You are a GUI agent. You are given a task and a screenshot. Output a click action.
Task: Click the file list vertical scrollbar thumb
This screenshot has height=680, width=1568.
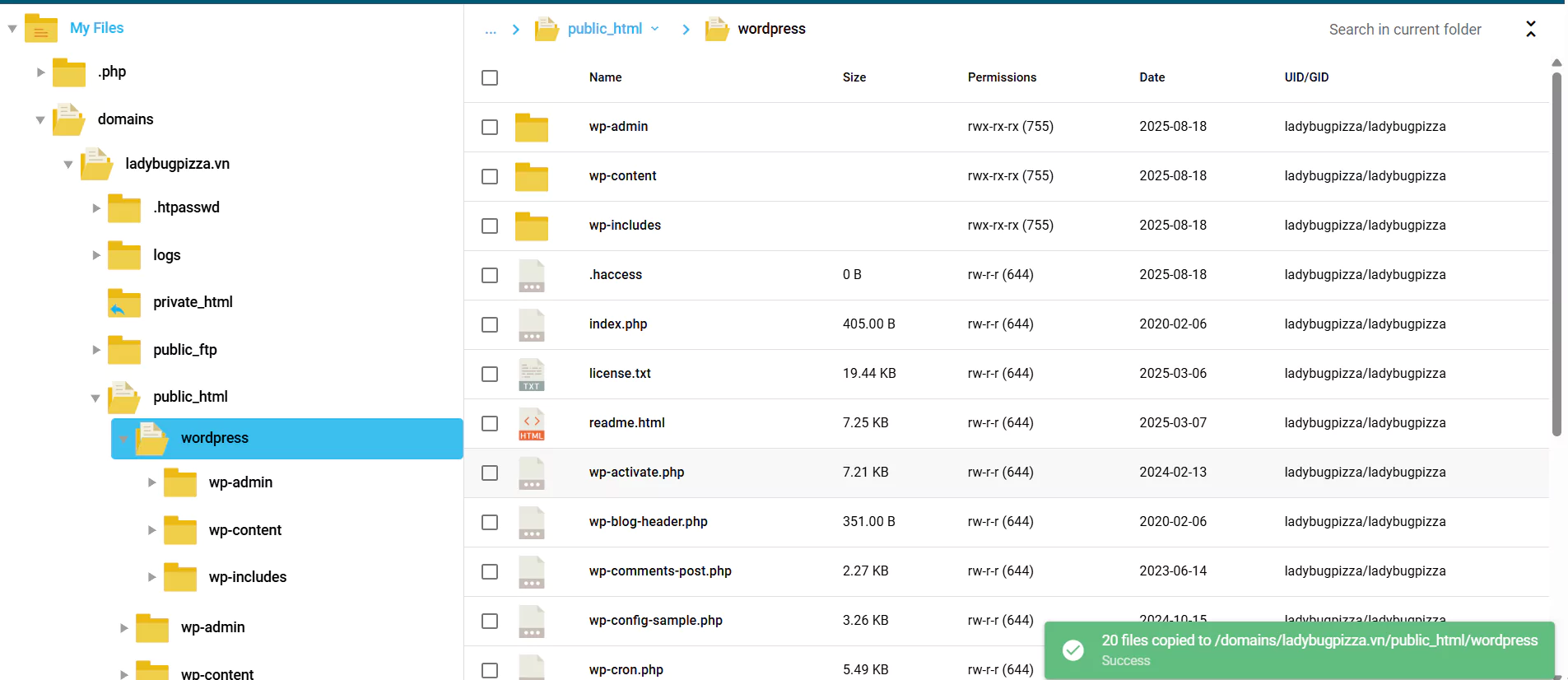(x=1556, y=254)
